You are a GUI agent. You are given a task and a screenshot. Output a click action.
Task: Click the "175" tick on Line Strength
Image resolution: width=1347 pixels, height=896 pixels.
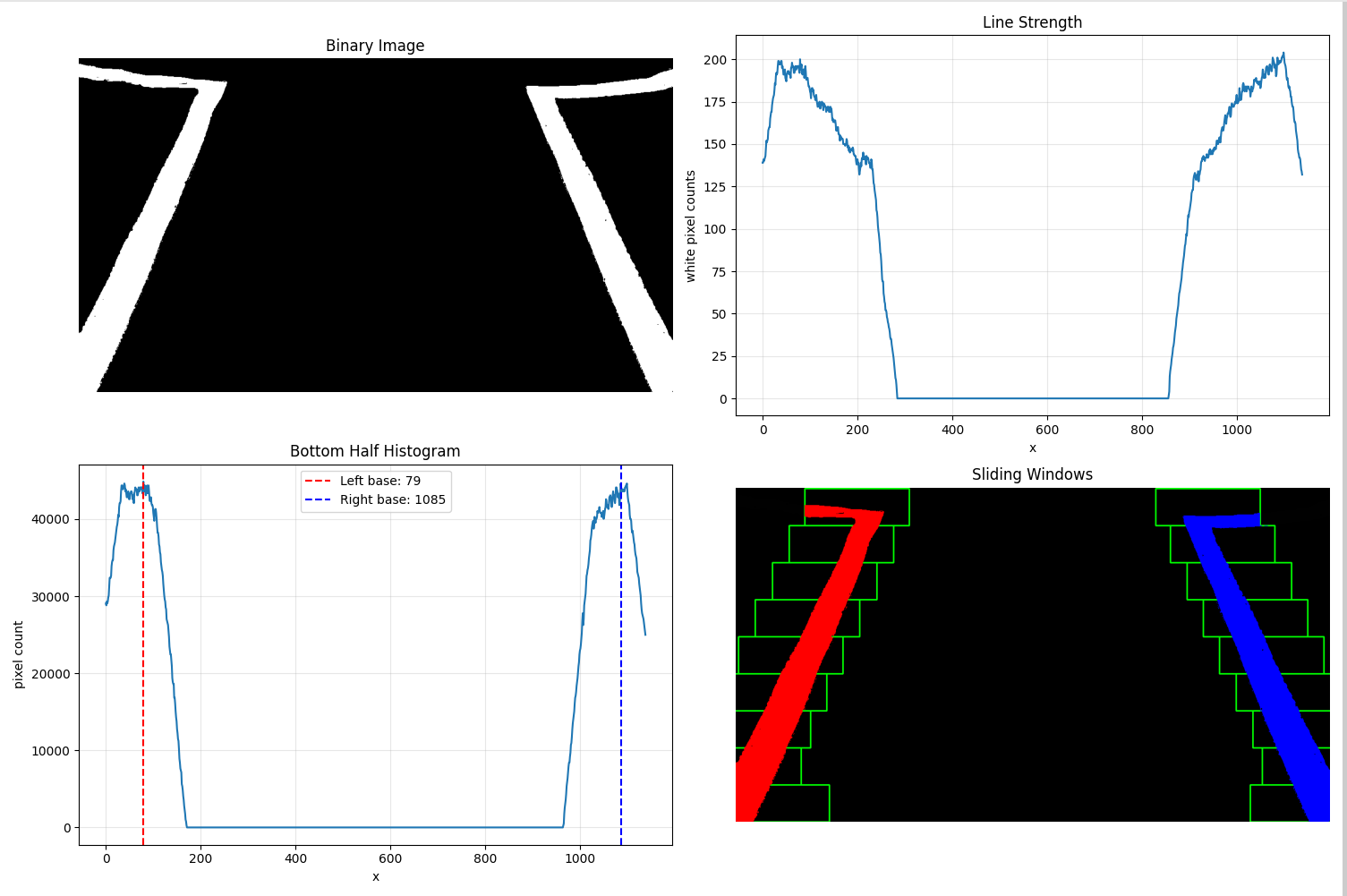(716, 102)
